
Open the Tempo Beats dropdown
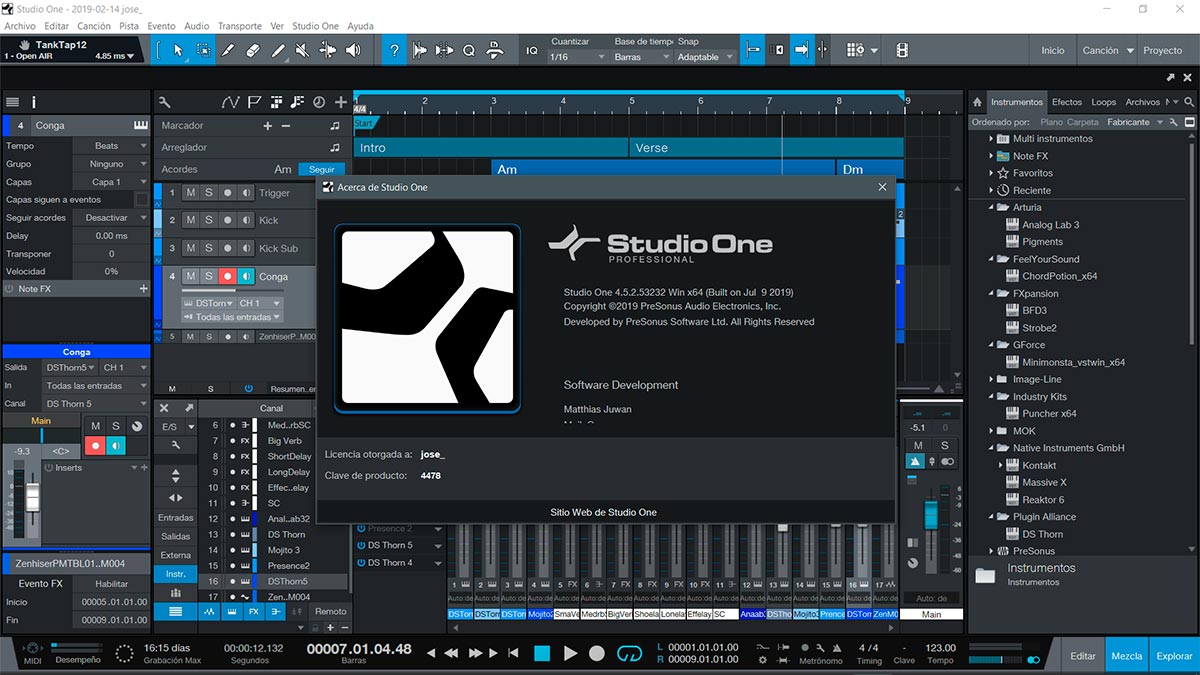pos(110,146)
